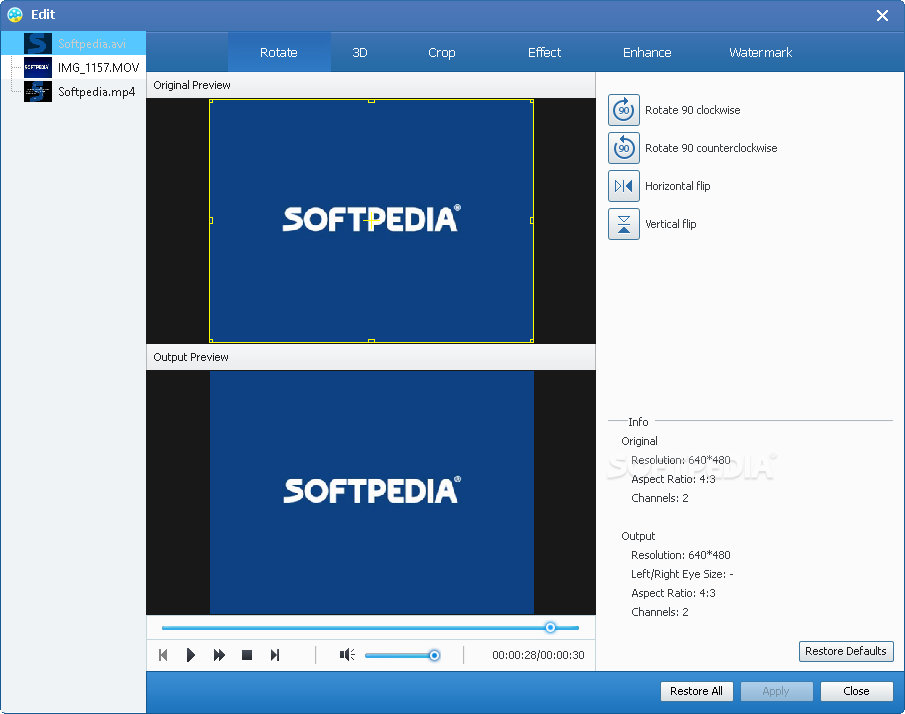Click the Vertical flip label

671,224
